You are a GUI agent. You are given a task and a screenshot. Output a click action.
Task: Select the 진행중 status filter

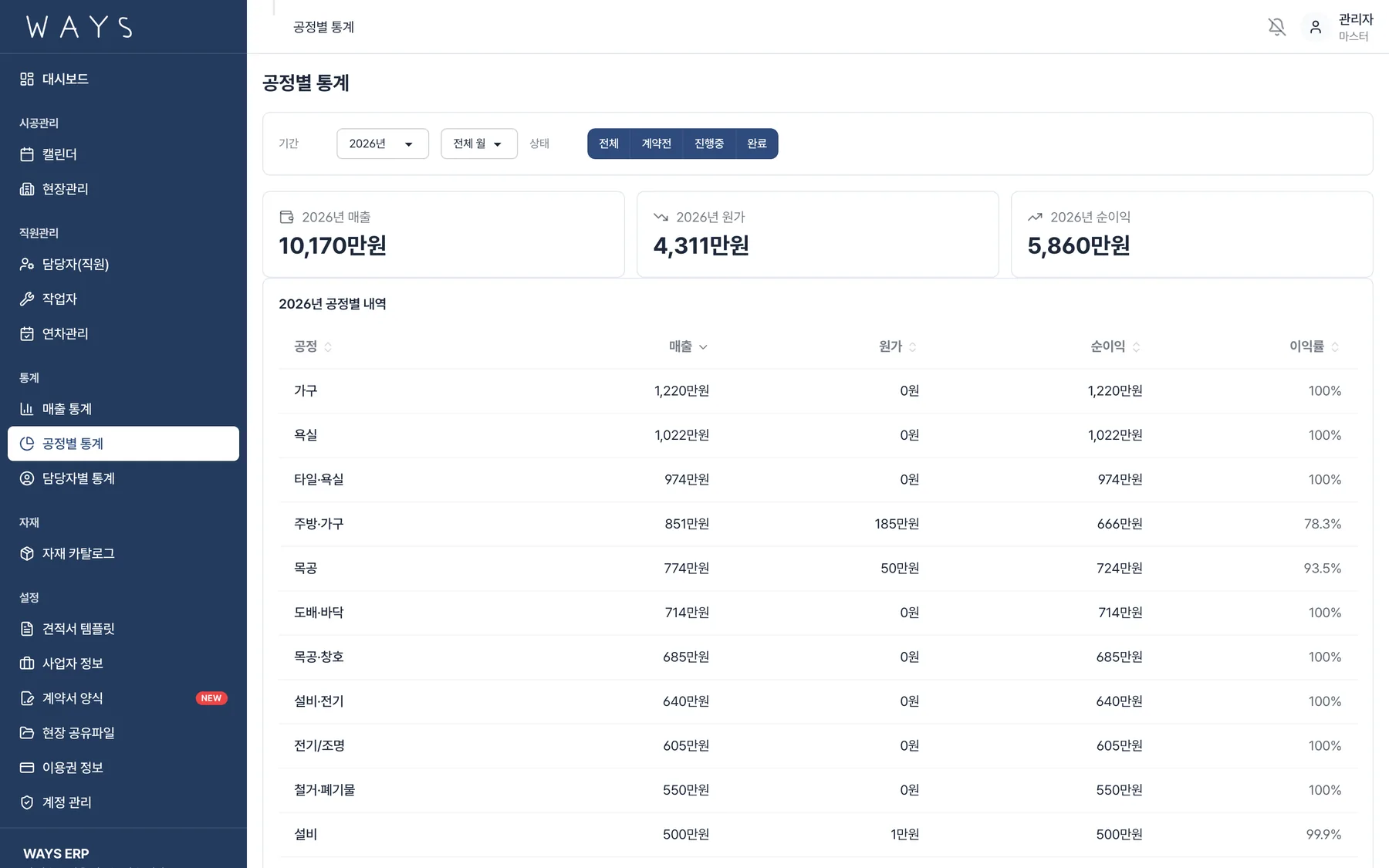click(x=709, y=144)
